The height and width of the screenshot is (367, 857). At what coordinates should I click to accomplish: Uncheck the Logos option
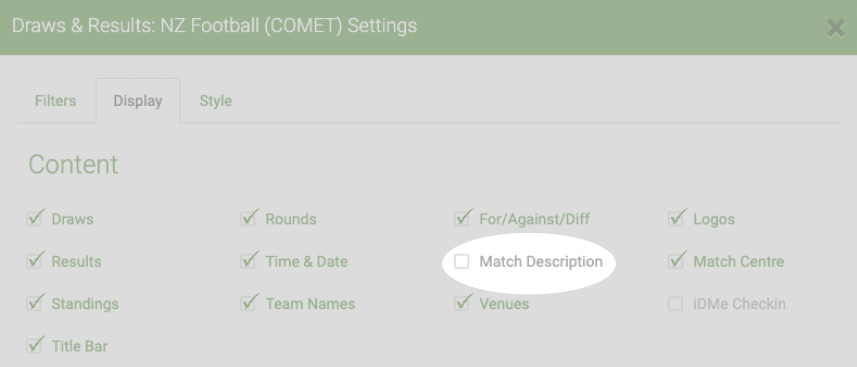[676, 219]
